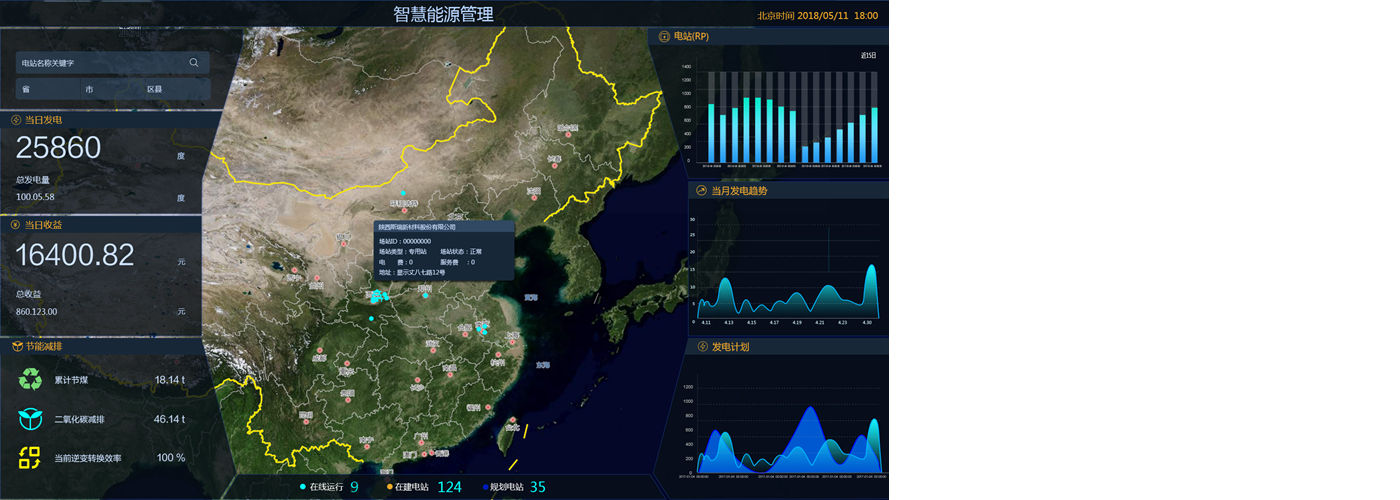This screenshot has width=1400, height=500.
Task: Click the green recycle icon for 累计节煤
Action: pyautogui.click(x=30, y=380)
